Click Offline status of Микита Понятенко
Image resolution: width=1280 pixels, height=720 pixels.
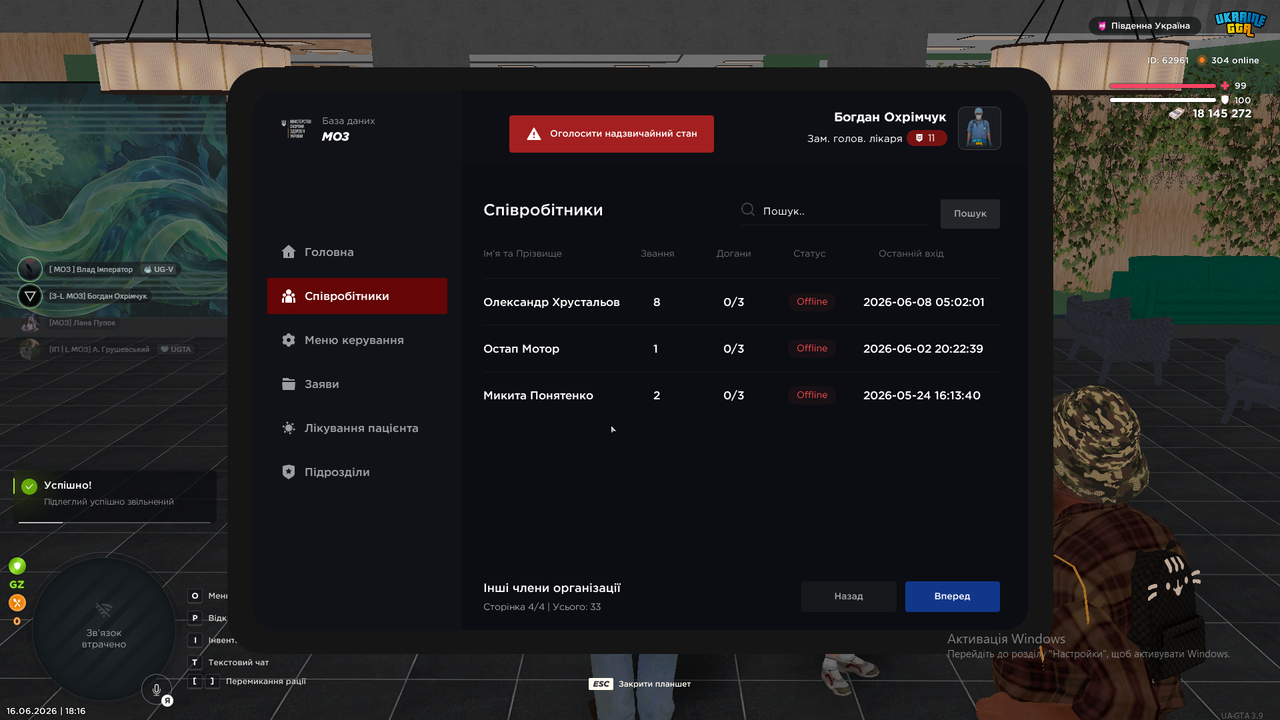pos(812,395)
